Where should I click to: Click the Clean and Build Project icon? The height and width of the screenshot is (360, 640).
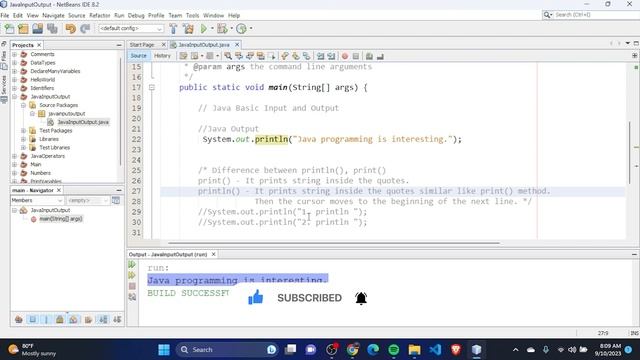(188, 29)
